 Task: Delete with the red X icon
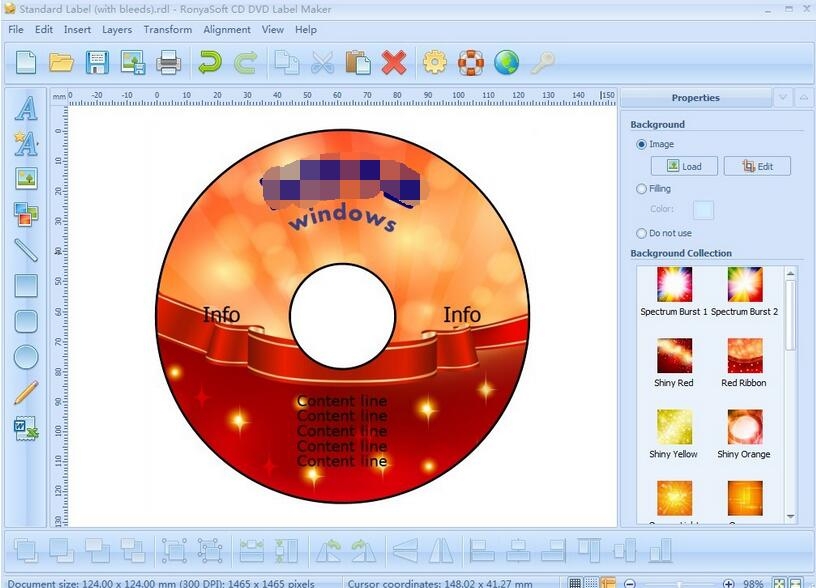pyautogui.click(x=394, y=63)
